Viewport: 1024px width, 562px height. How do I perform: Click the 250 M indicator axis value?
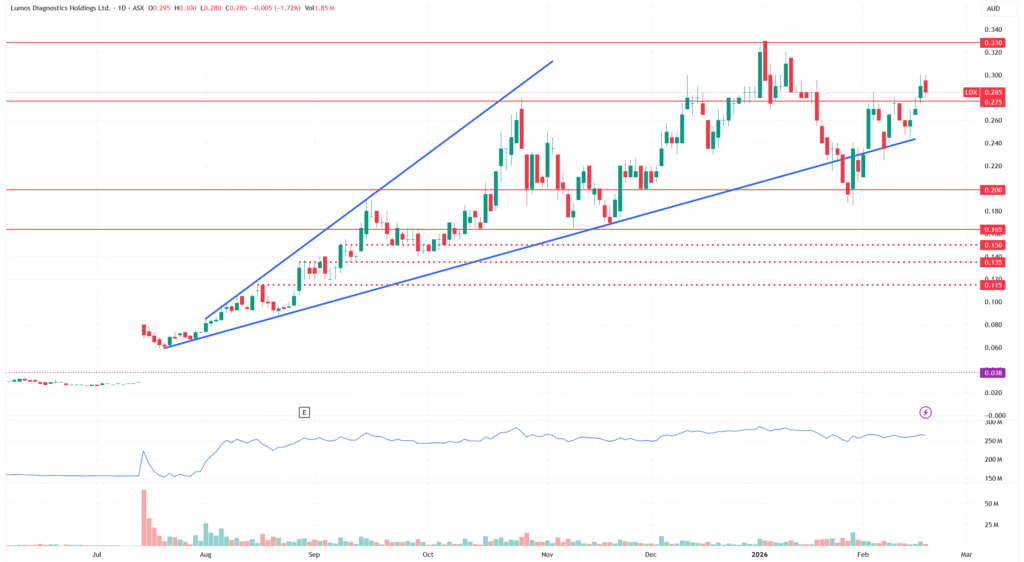[993, 441]
